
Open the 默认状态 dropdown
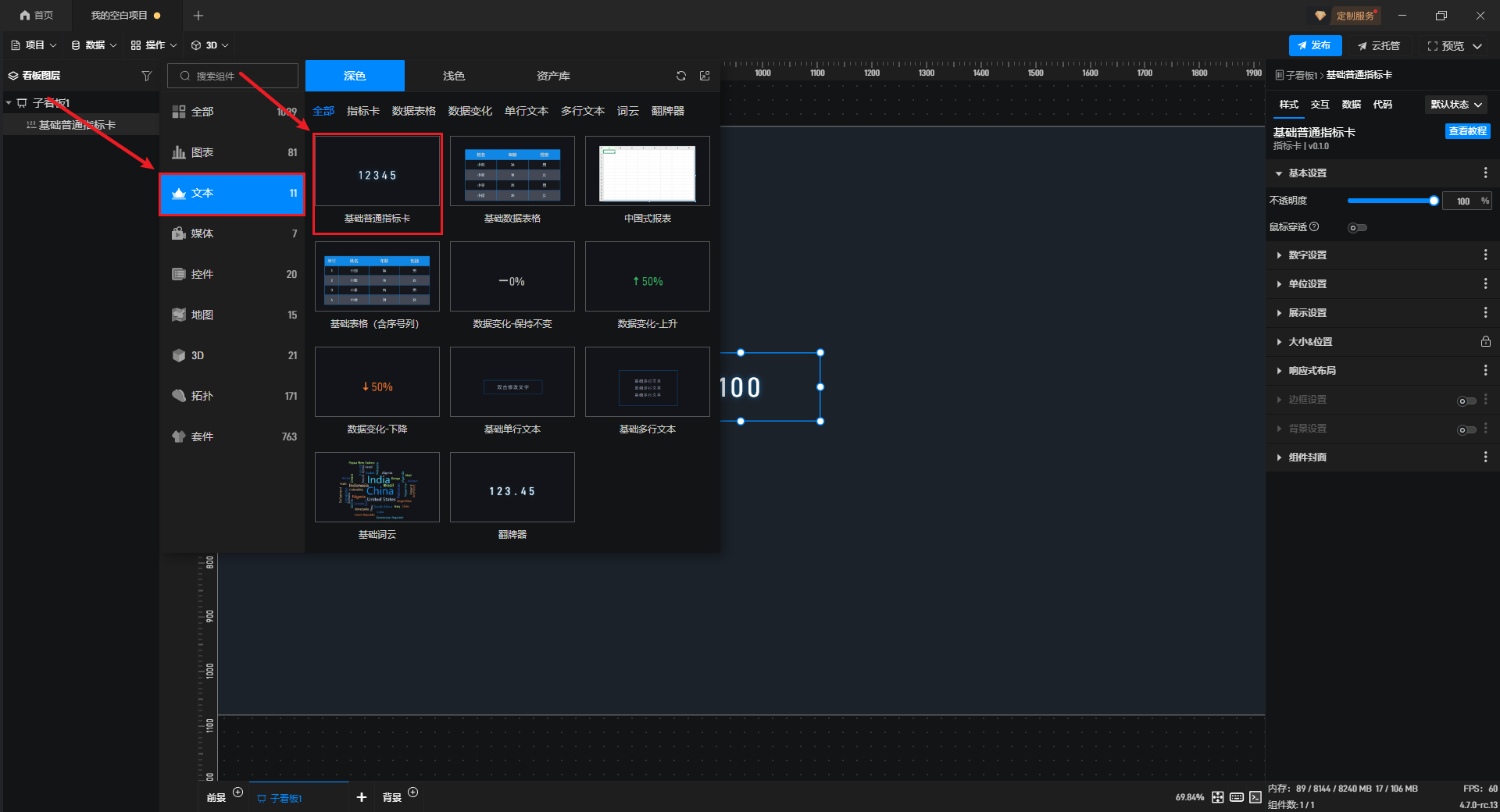tap(1456, 105)
